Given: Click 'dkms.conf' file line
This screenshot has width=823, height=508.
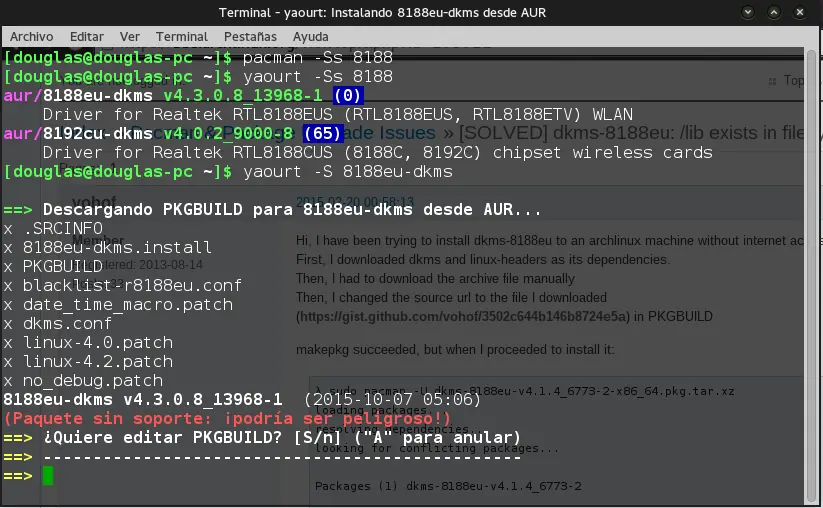Looking at the screenshot, I should [58, 323].
